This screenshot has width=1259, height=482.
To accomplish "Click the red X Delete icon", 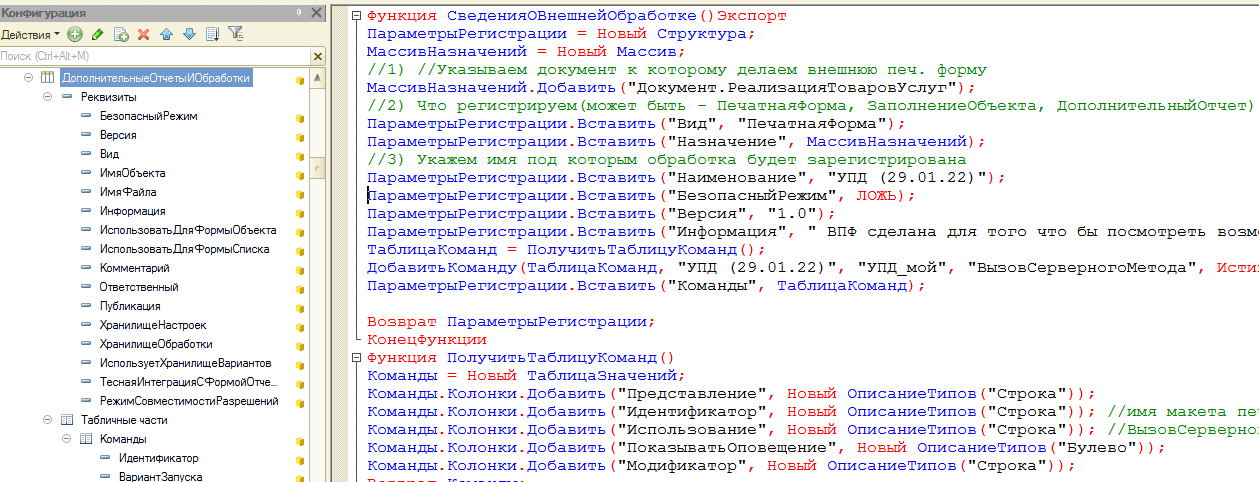I will coord(143,34).
